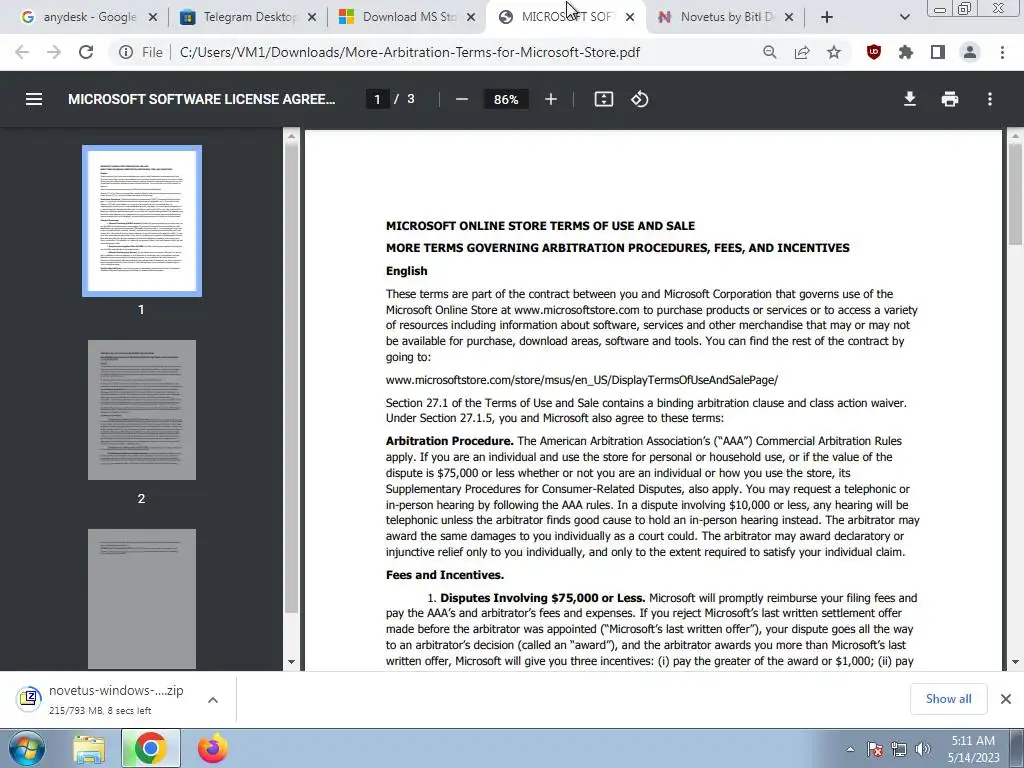Click the taskbar clock 5:11 AM
The width and height of the screenshot is (1024, 768).
pyautogui.click(x=973, y=741)
